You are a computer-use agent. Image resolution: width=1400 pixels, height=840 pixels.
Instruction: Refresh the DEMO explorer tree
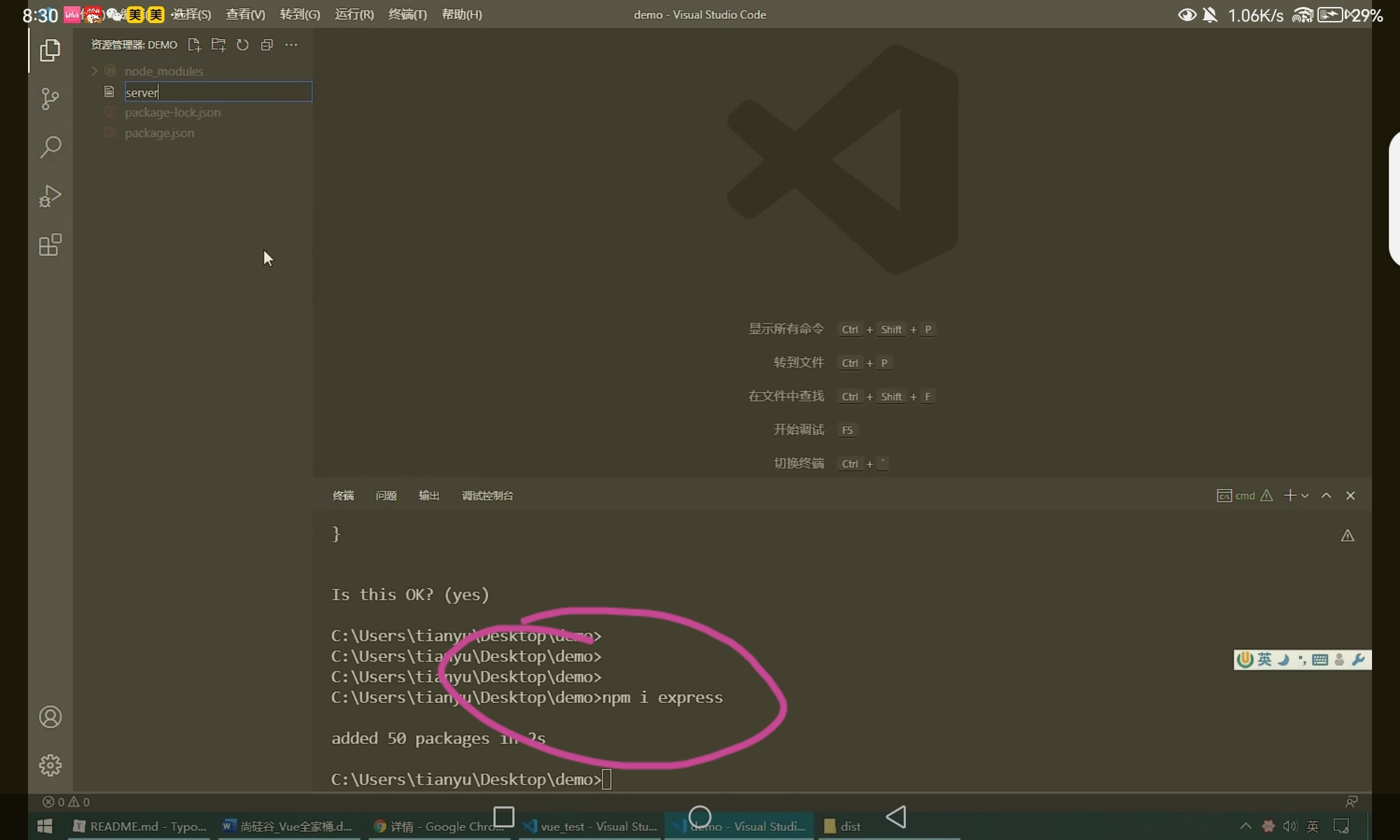pyautogui.click(x=242, y=45)
